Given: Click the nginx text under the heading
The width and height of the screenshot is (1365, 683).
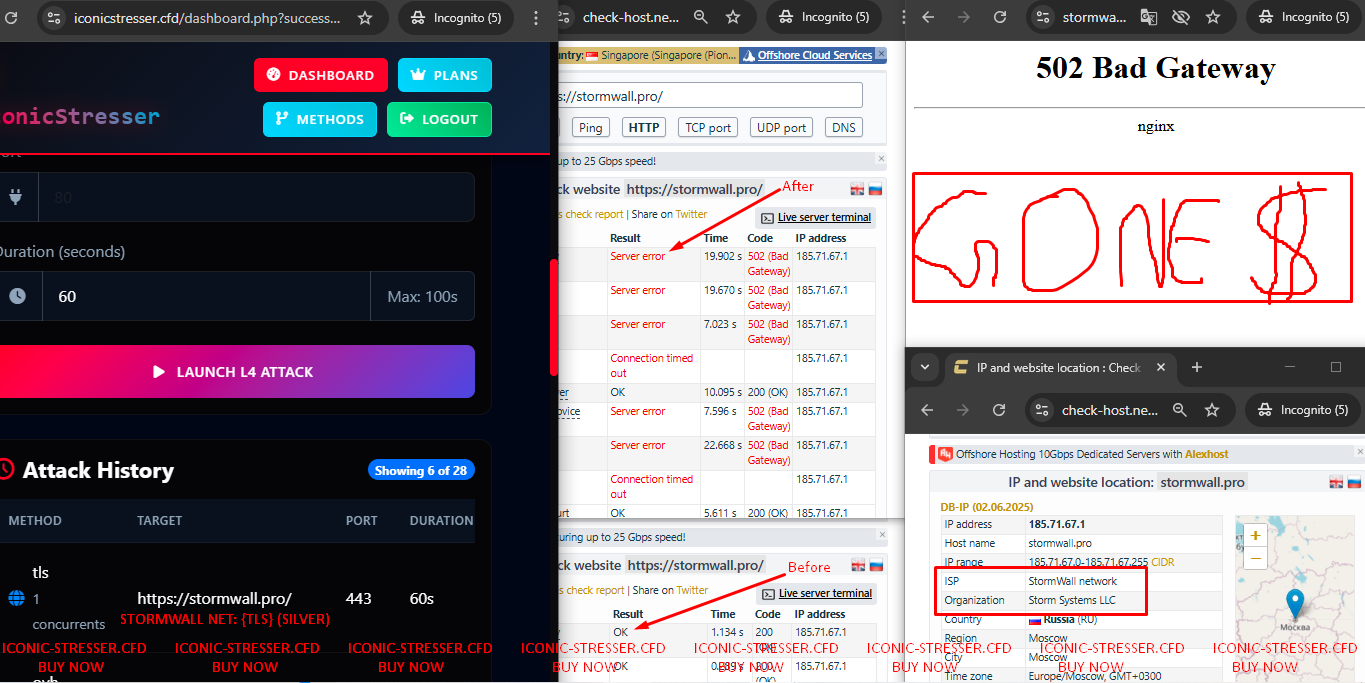Looking at the screenshot, I should click(x=1155, y=126).
